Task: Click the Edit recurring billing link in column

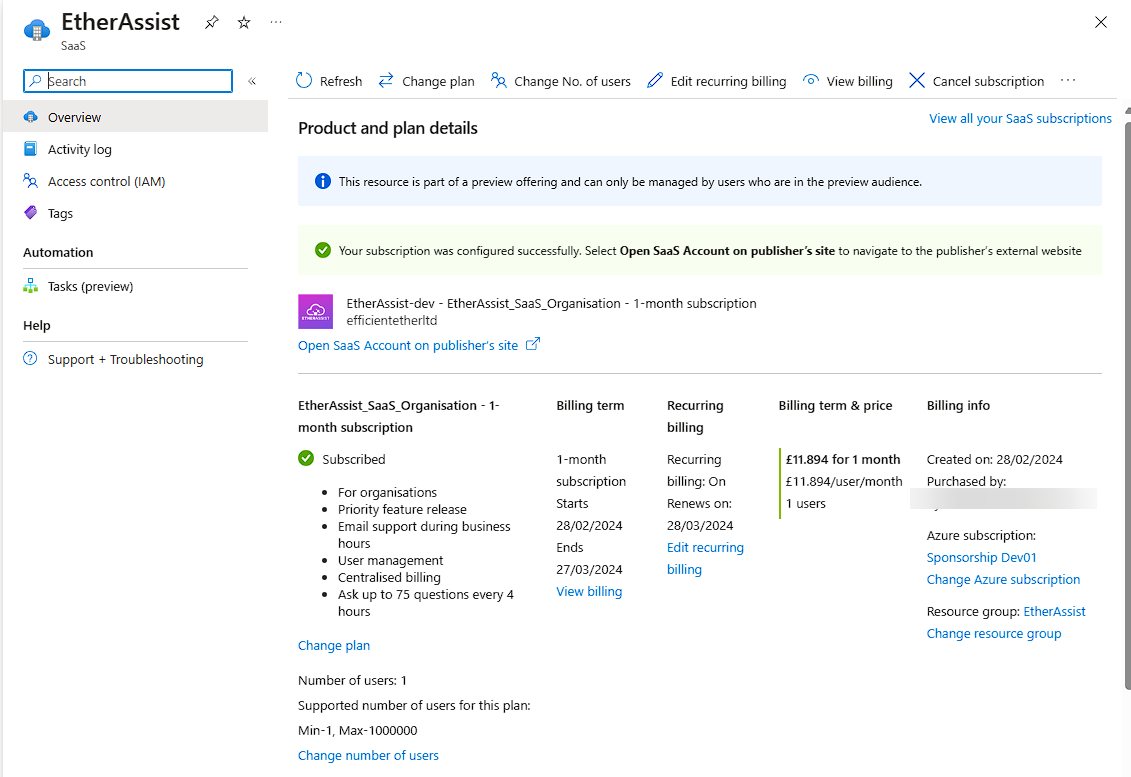Action: (705, 558)
